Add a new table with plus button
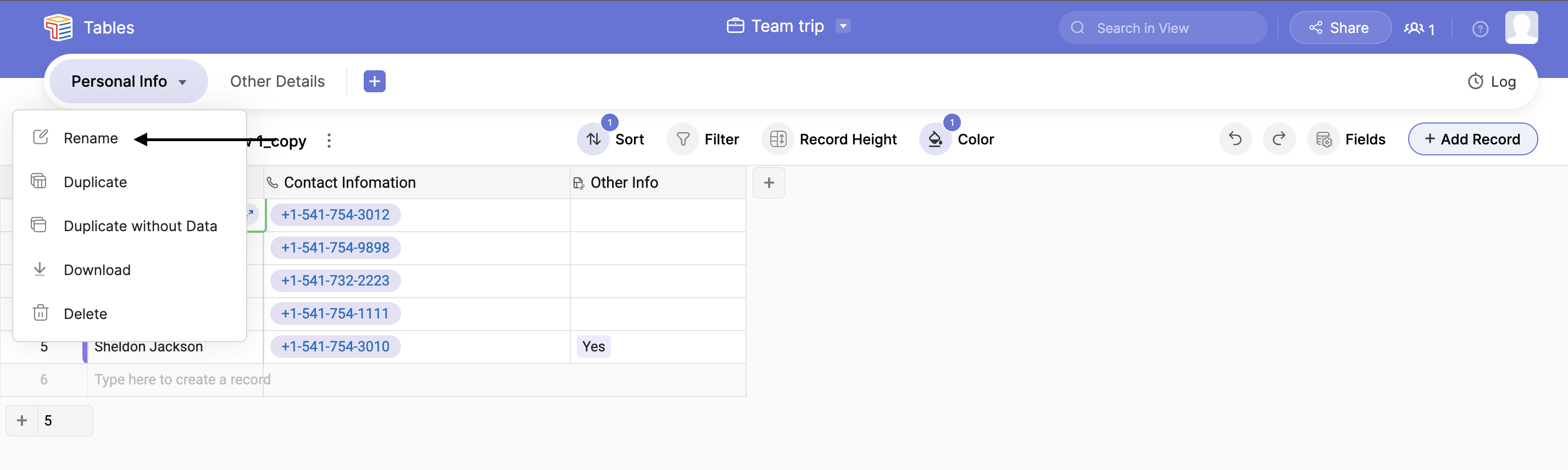The height and width of the screenshot is (470, 1568). click(x=374, y=81)
